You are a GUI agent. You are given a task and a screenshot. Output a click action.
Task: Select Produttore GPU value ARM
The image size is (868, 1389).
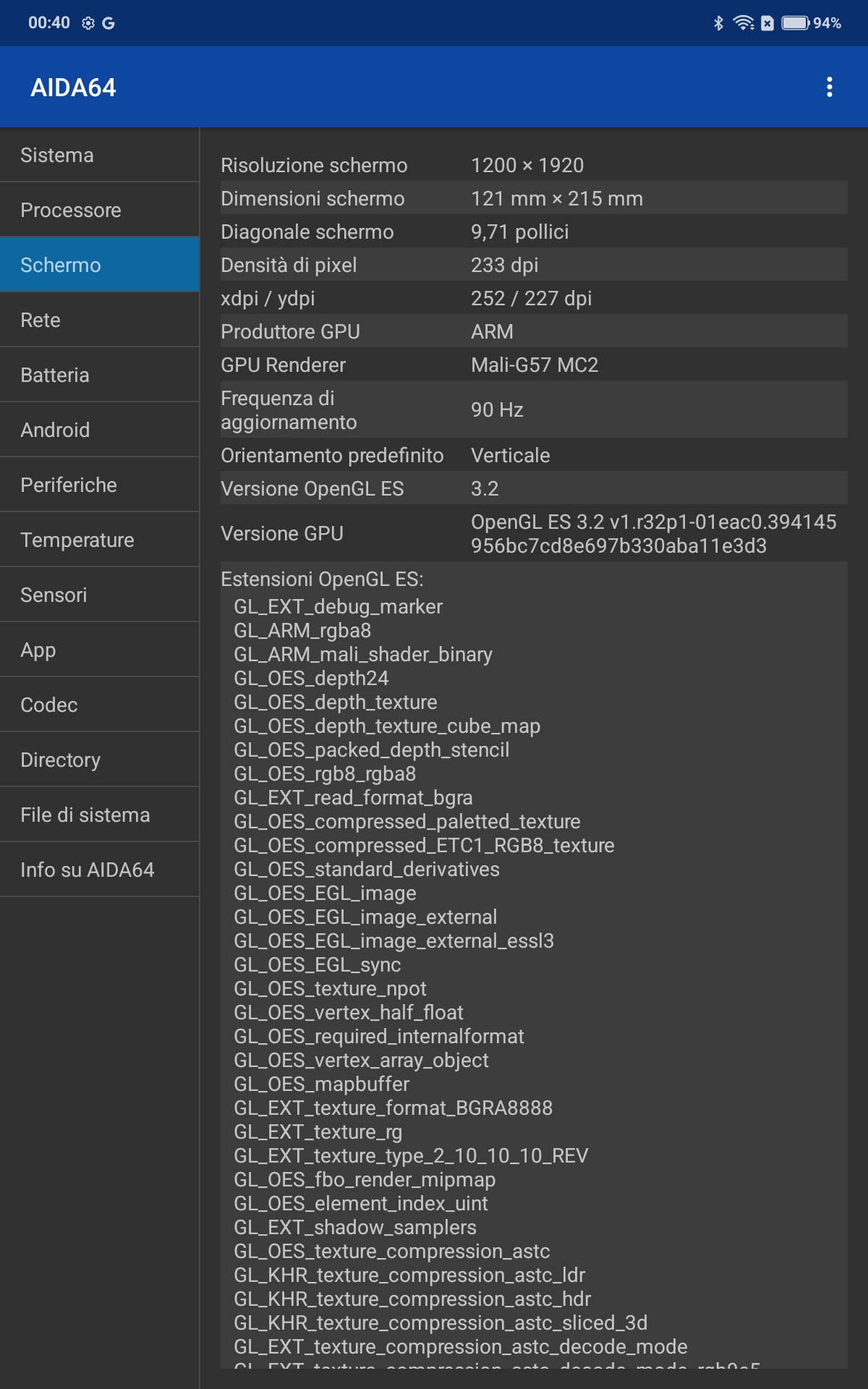pos(493,331)
